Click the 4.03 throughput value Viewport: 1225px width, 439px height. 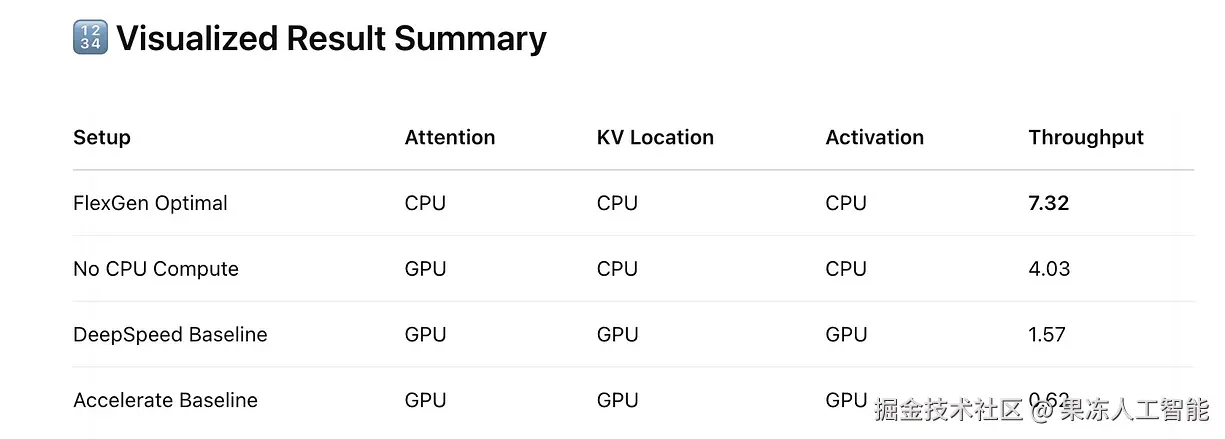(1049, 269)
